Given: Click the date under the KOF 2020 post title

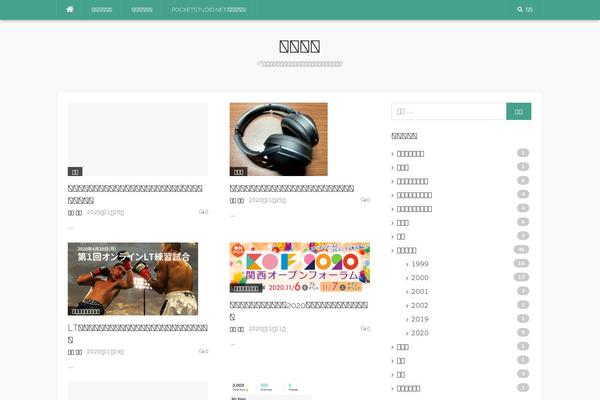Looking at the screenshot, I should (x=267, y=328).
